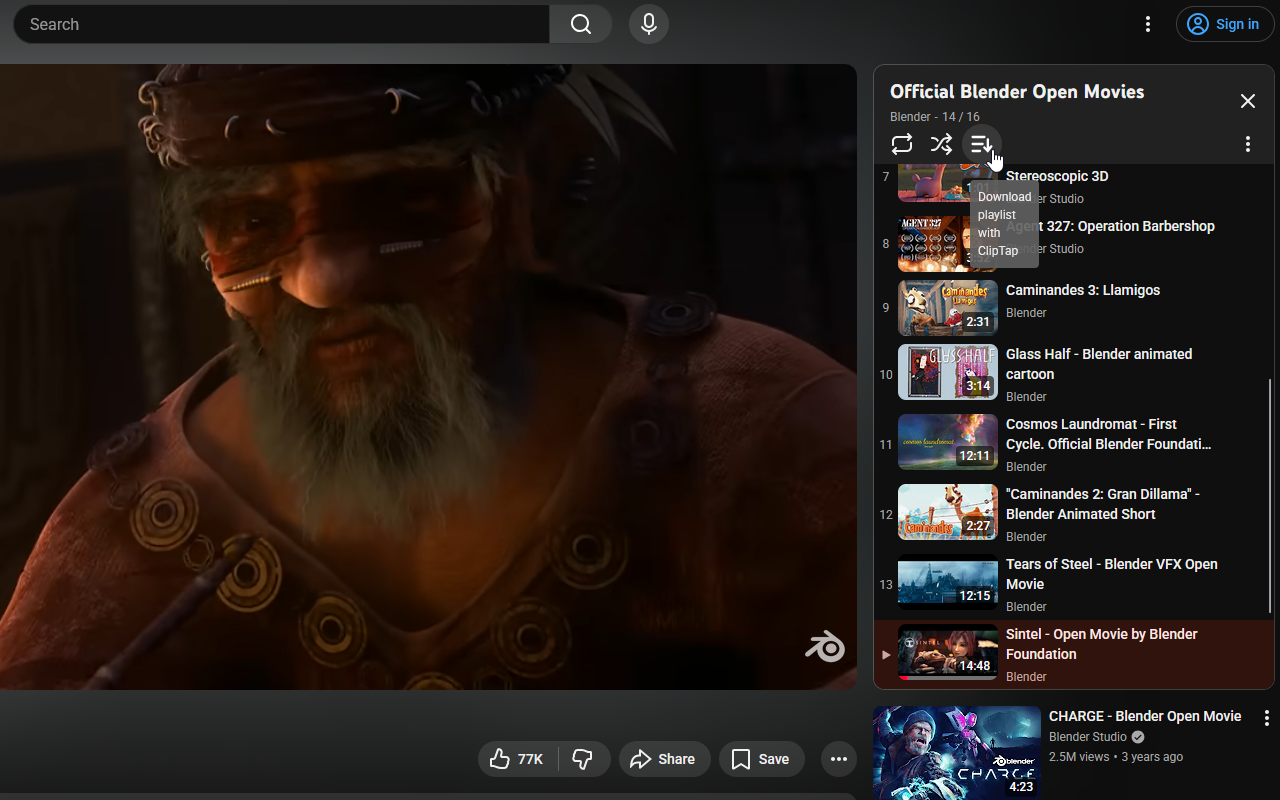Select the Stereoscopic 3D playlist entry
The image size is (1280, 800).
(x=1057, y=176)
